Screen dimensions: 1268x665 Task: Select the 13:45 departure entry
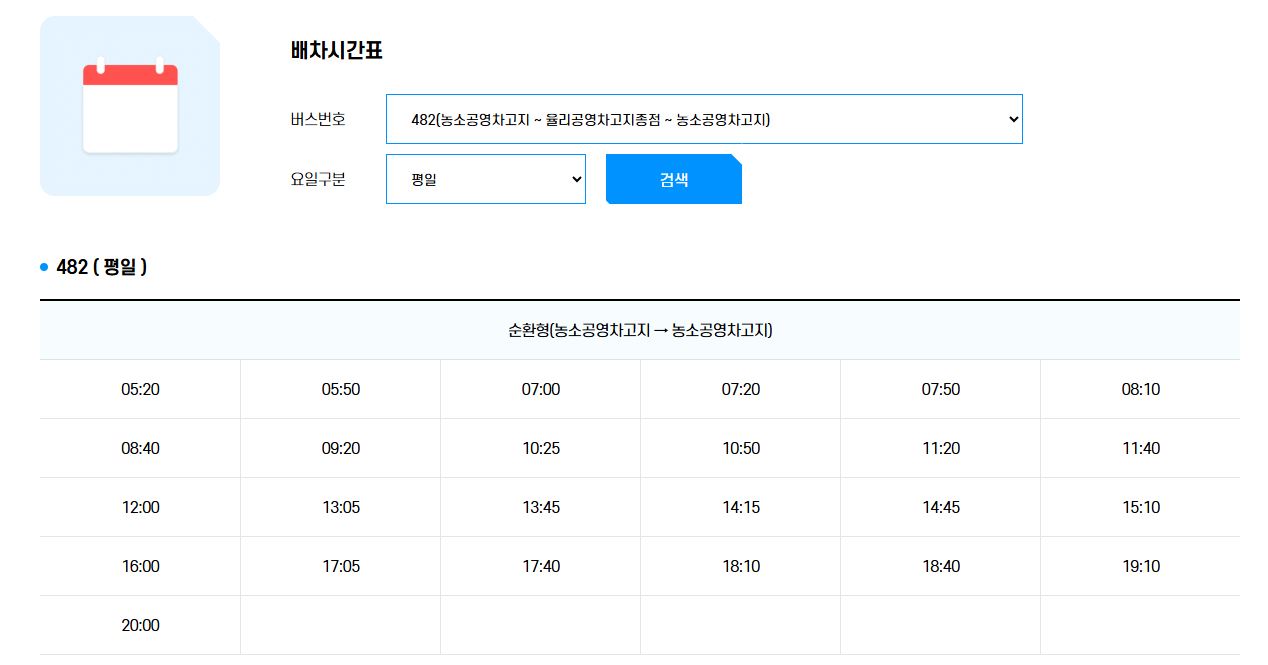540,507
